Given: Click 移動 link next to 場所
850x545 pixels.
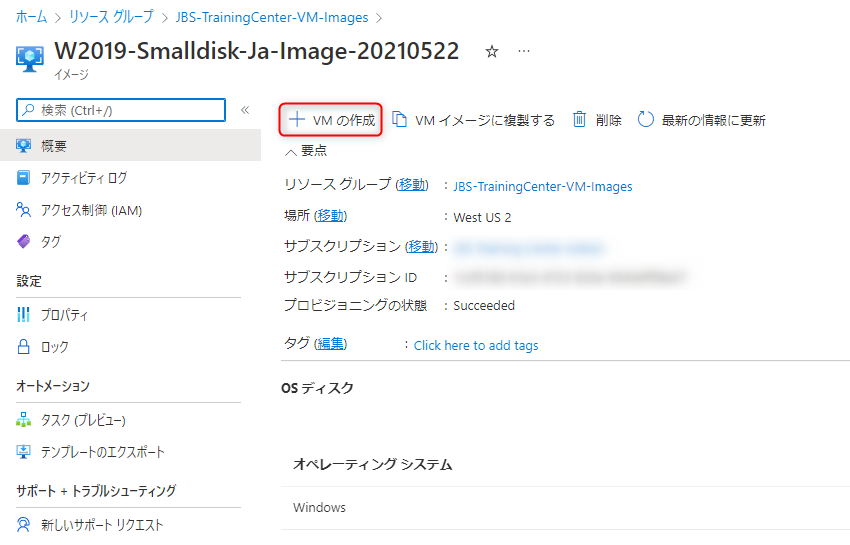Looking at the screenshot, I should [x=331, y=216].
